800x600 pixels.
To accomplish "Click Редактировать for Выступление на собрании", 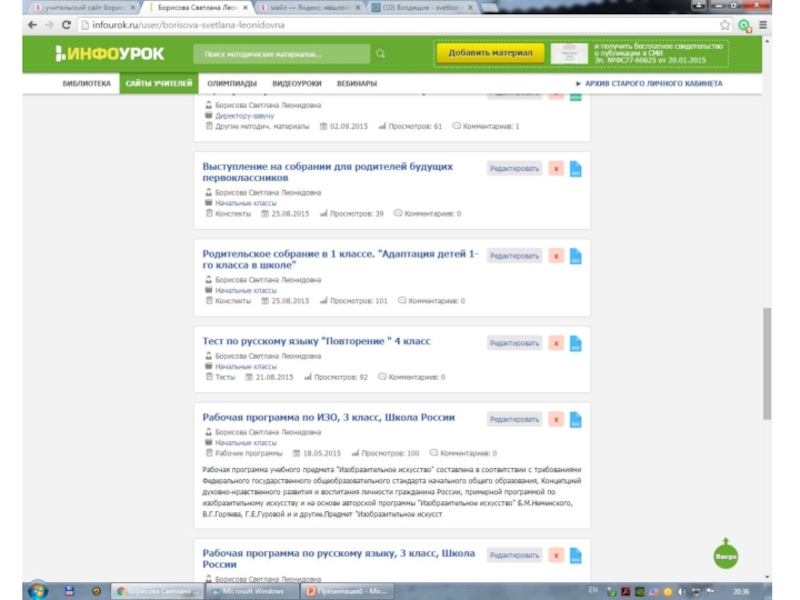I will pyautogui.click(x=514, y=169).
